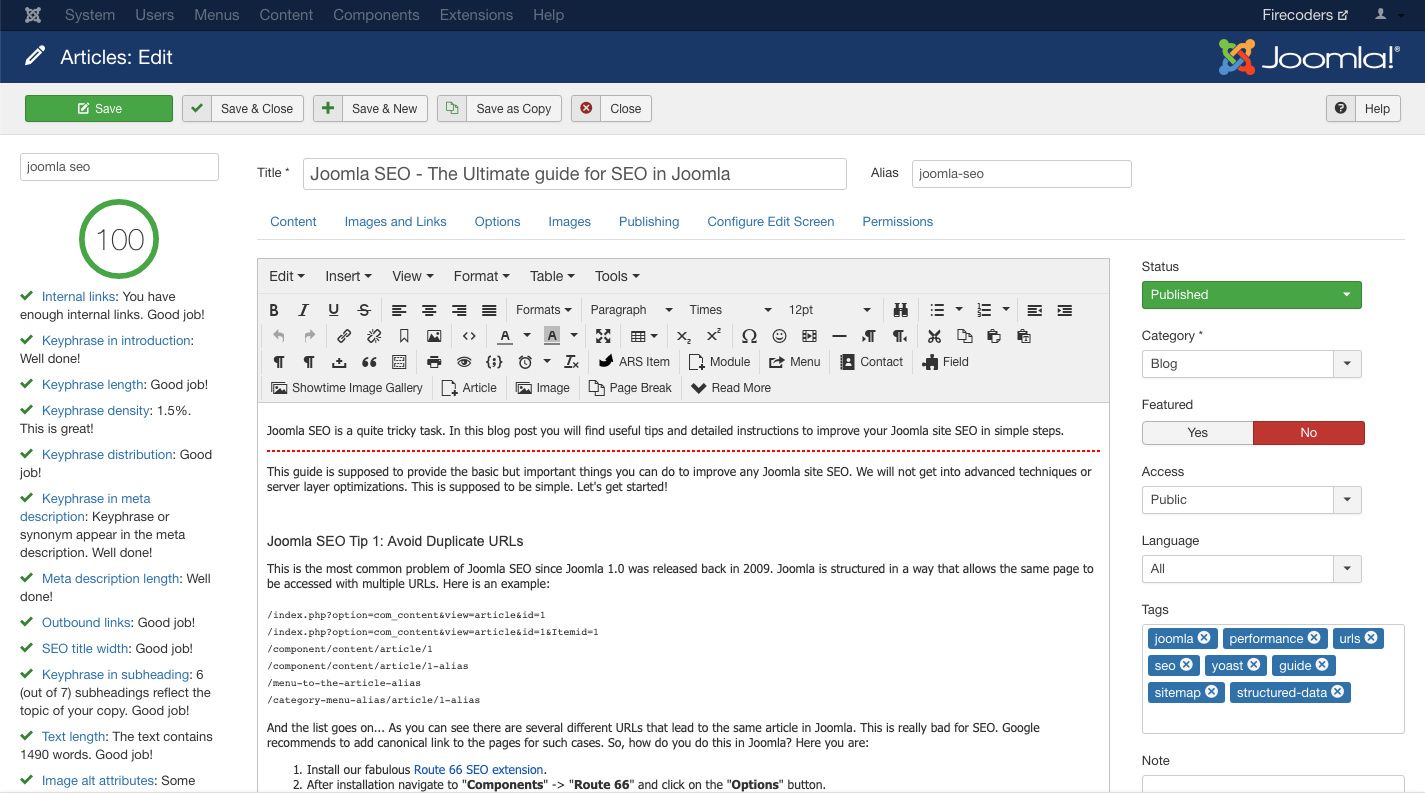Toggle fullscreen editor mode
The width and height of the screenshot is (1425, 793).
click(603, 336)
